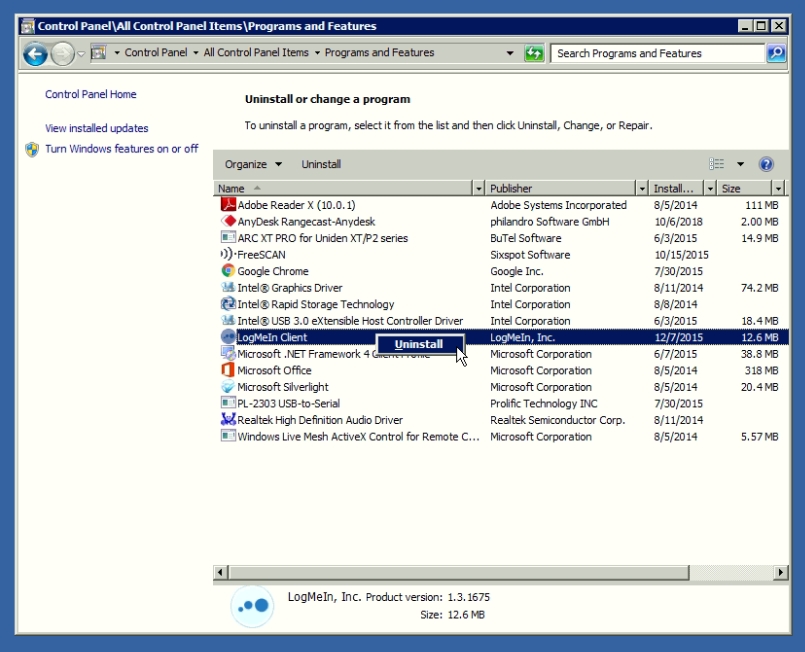Screen dimensions: 805x652
Task: Click the search magnifier icon
Action: [x=776, y=53]
